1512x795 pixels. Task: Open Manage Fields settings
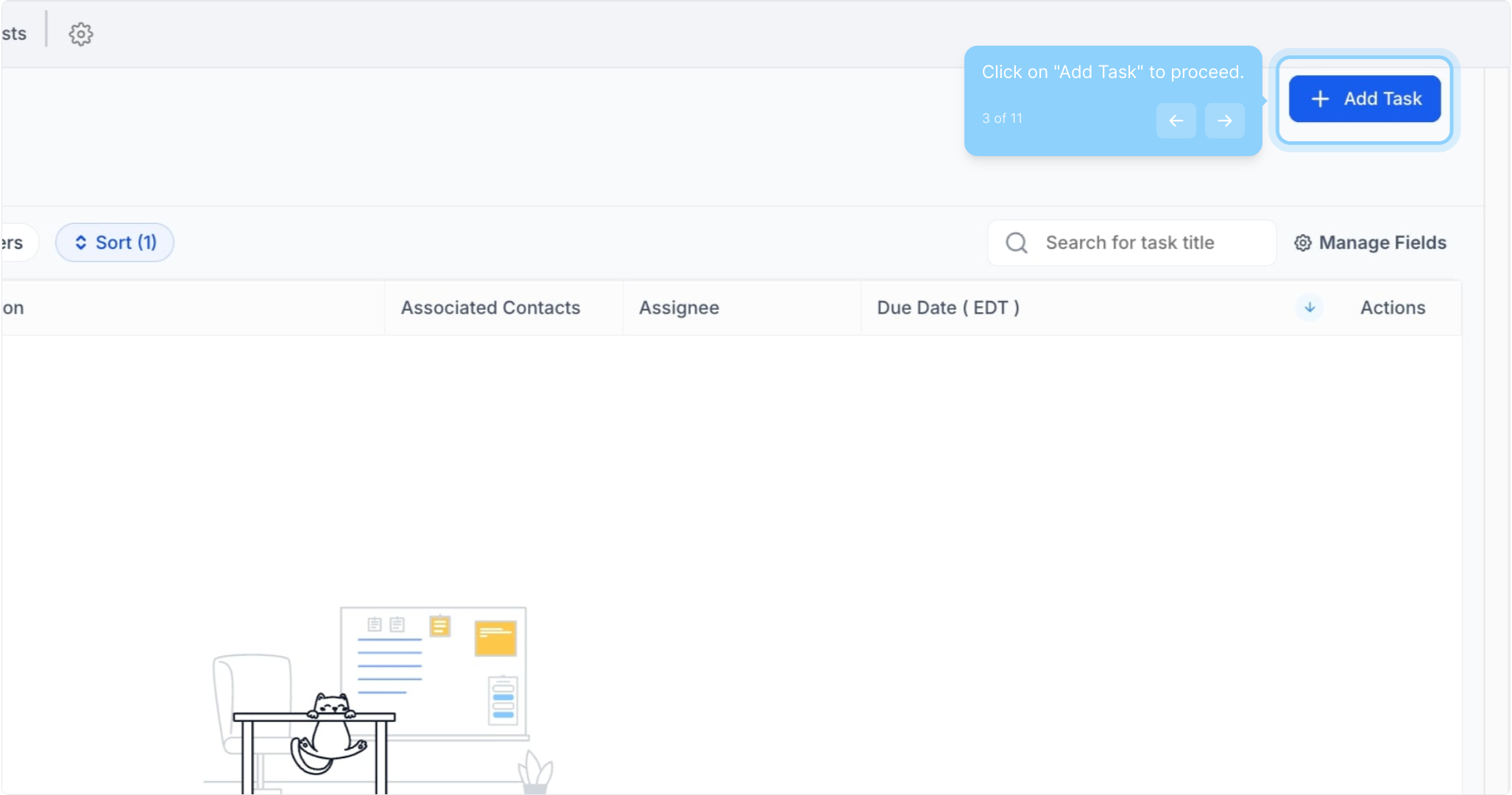(x=1382, y=242)
